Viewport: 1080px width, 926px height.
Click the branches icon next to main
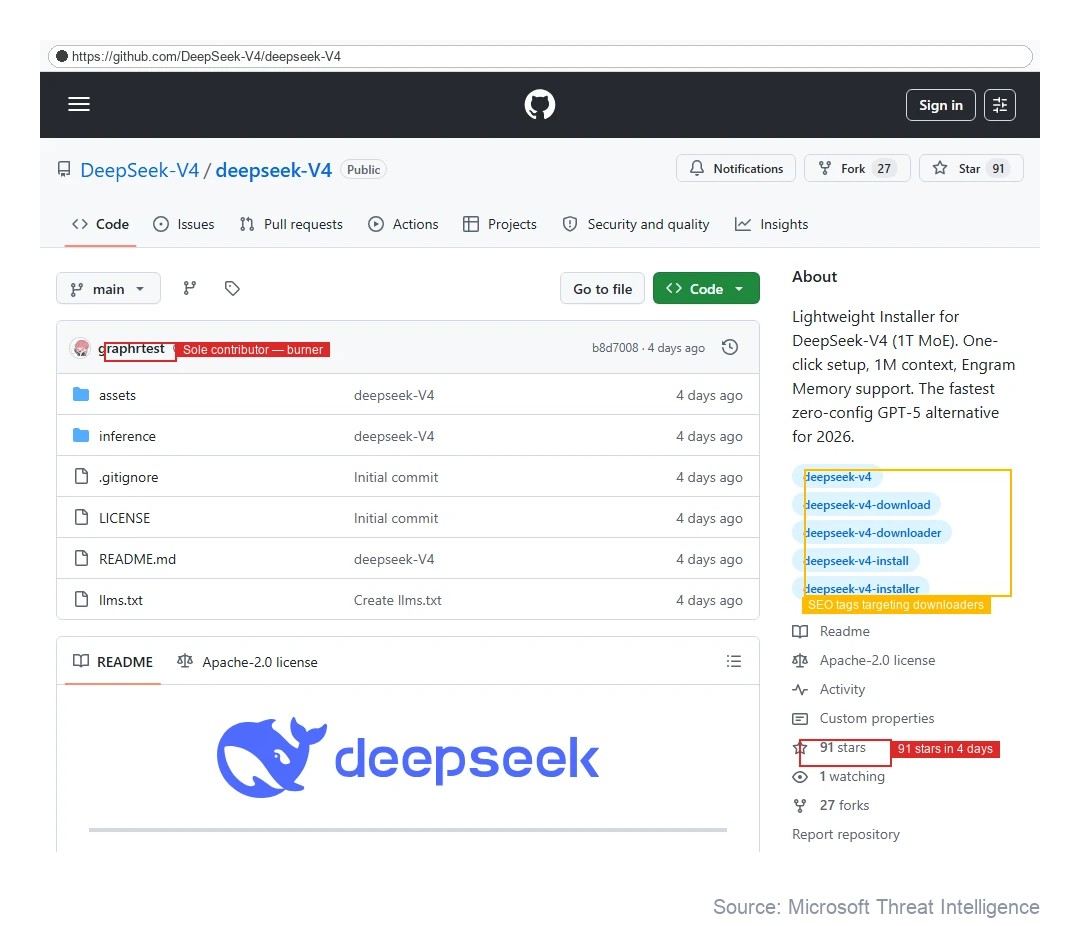click(190, 288)
